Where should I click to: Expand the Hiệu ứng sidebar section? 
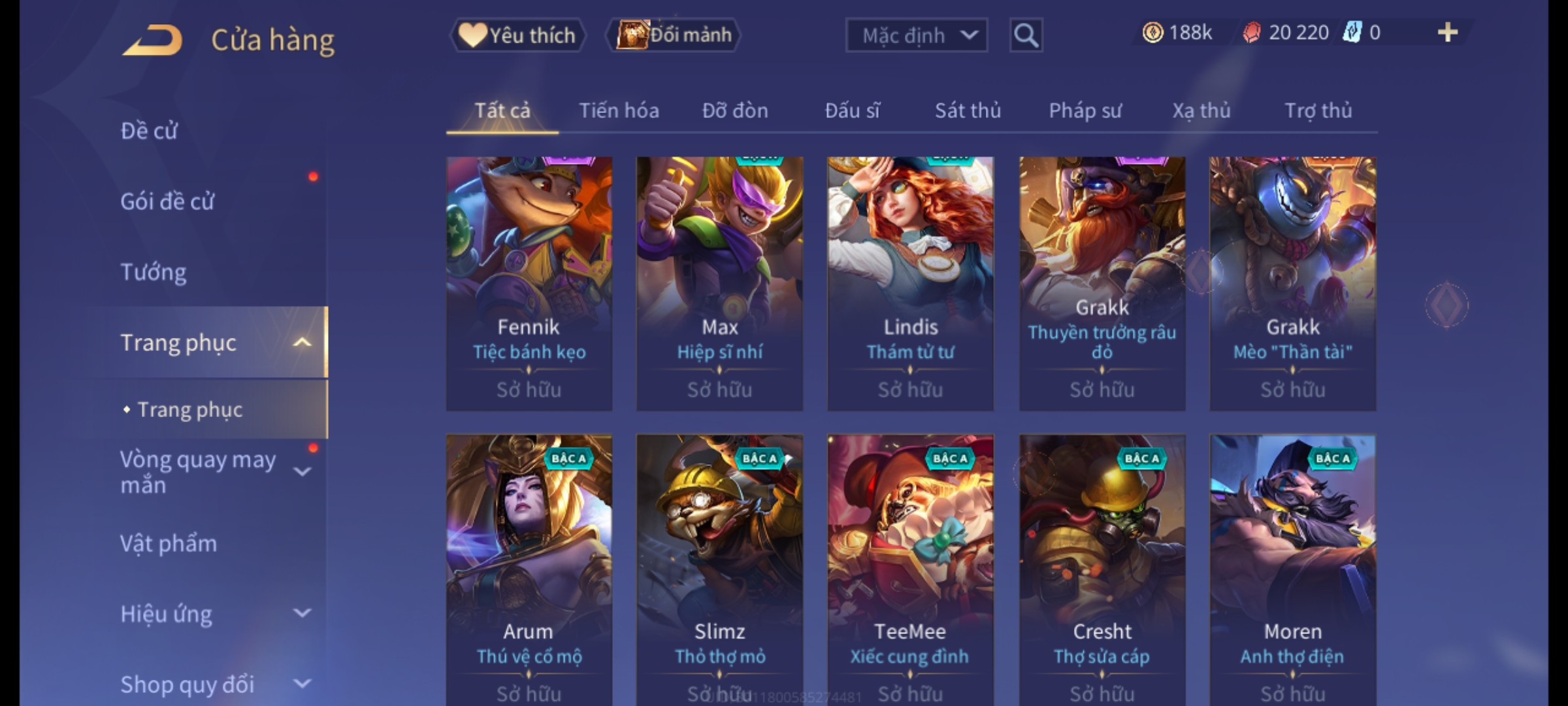click(x=302, y=613)
